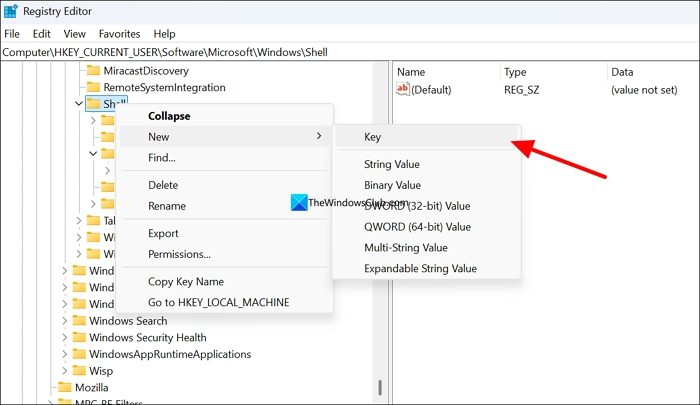The height and width of the screenshot is (405, 700).
Task: Click the Windows Security Health folder icon
Action: point(78,337)
